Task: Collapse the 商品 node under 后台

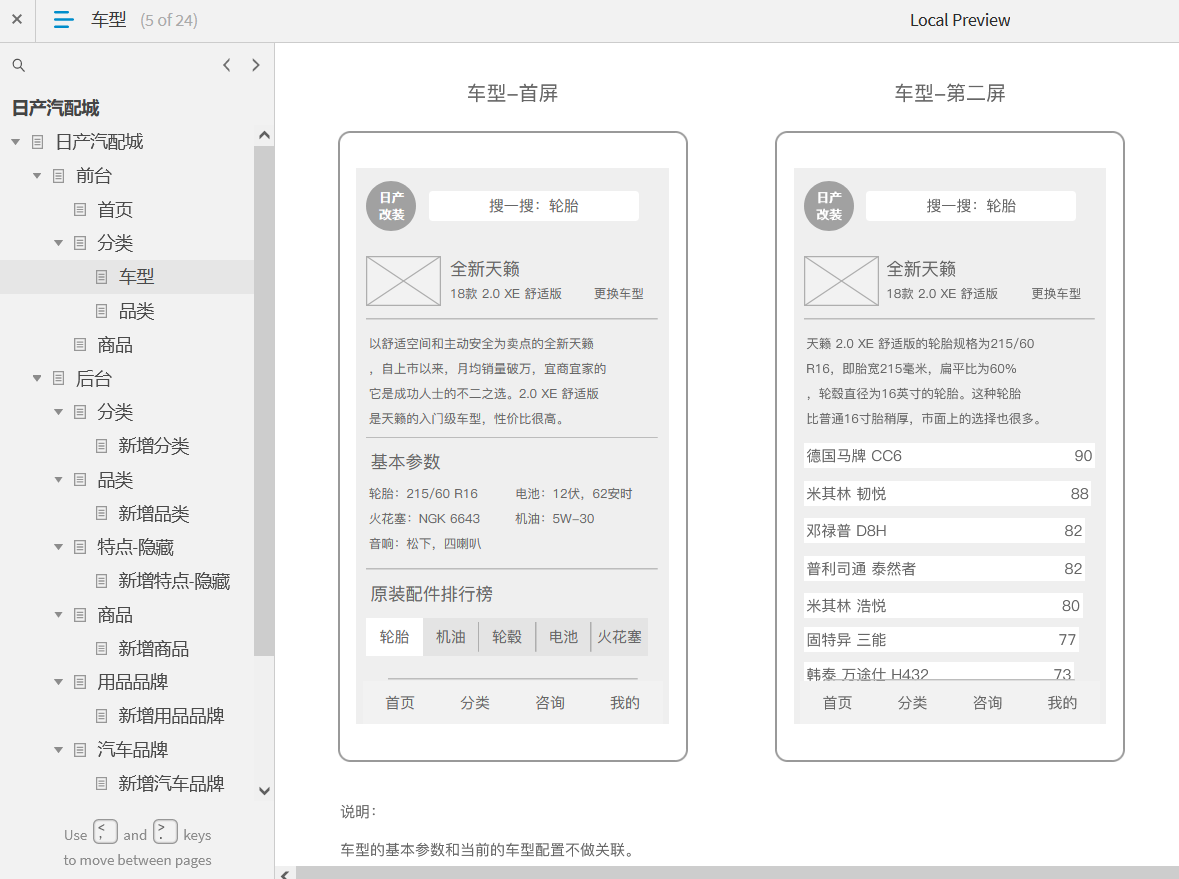Action: pyautogui.click(x=58, y=614)
